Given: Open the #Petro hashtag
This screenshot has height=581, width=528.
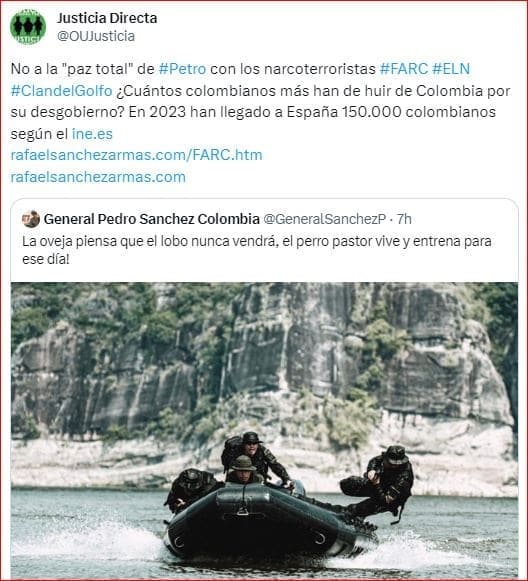Looking at the screenshot, I should pyautogui.click(x=182, y=69).
